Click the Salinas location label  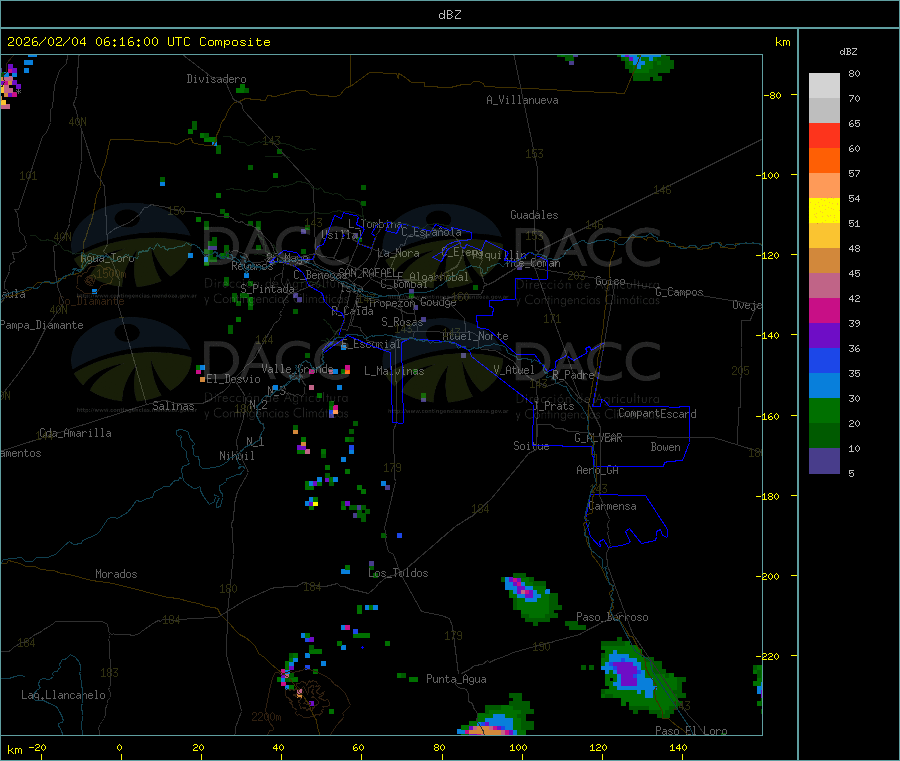pos(173,406)
